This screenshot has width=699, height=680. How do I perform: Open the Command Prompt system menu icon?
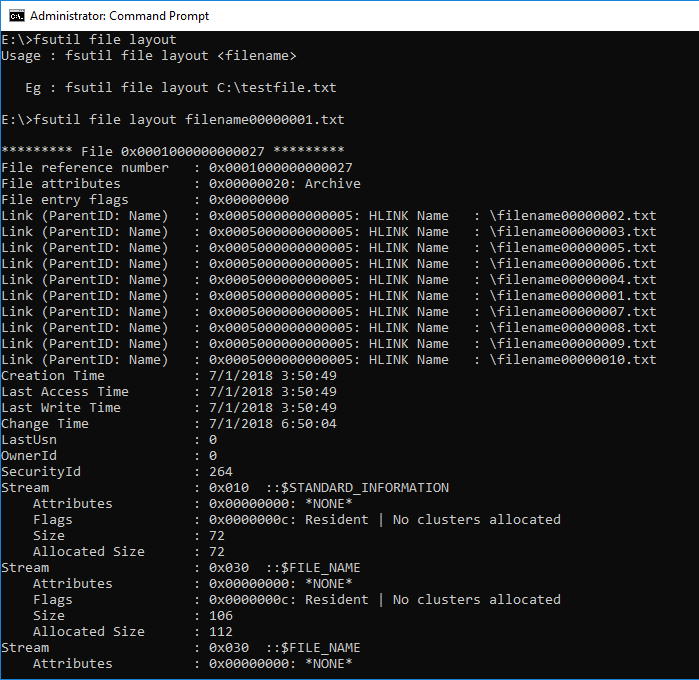16,16
